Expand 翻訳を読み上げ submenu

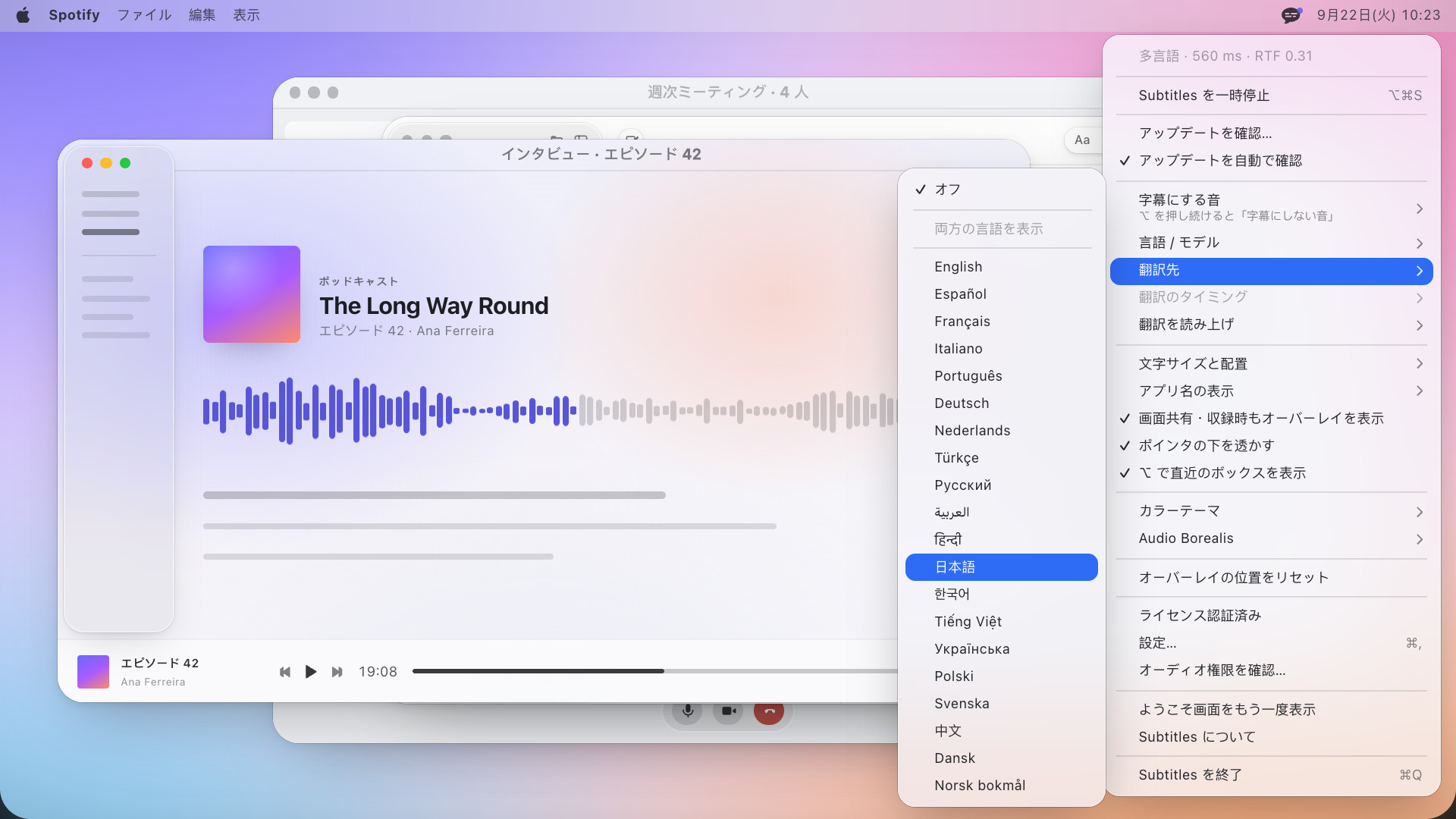tap(1272, 325)
